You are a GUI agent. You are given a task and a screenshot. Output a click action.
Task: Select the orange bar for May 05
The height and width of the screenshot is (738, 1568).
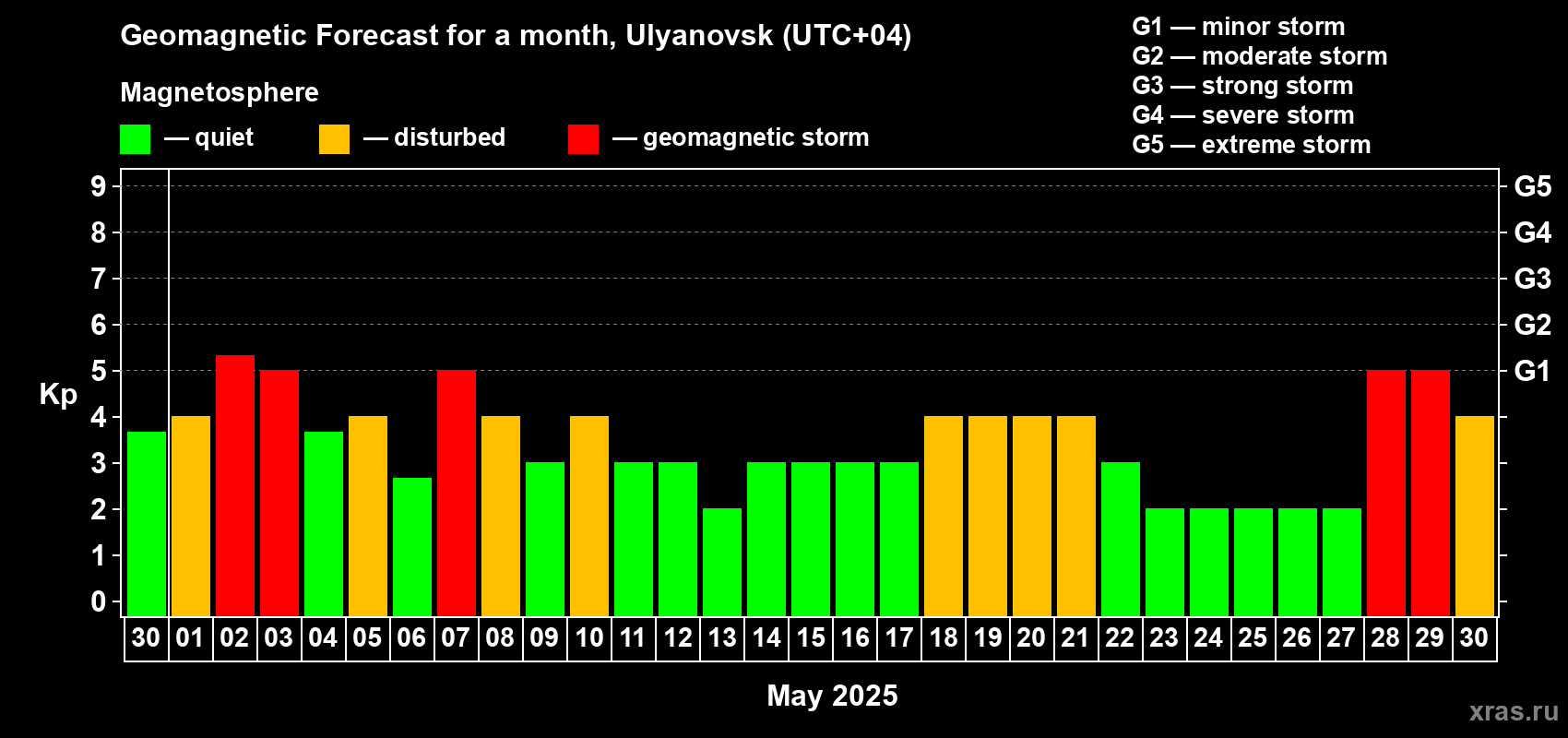(x=368, y=516)
